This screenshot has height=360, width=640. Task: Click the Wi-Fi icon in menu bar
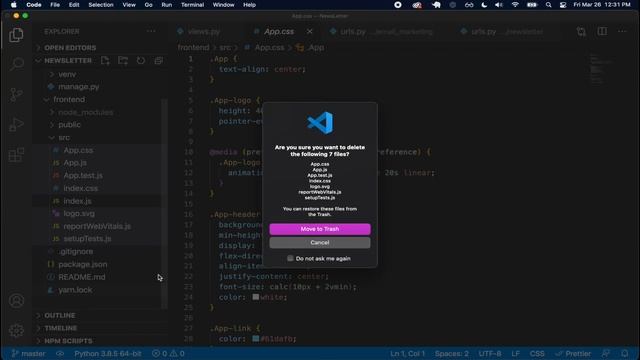point(515,5)
